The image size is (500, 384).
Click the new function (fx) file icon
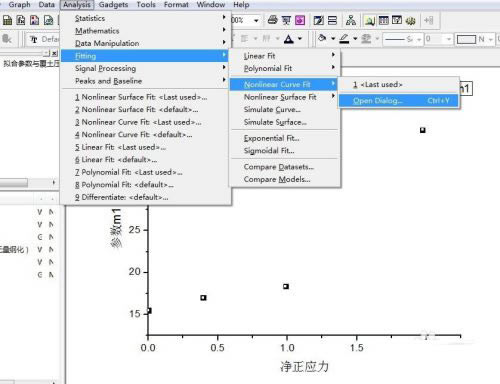click(x=21, y=21)
